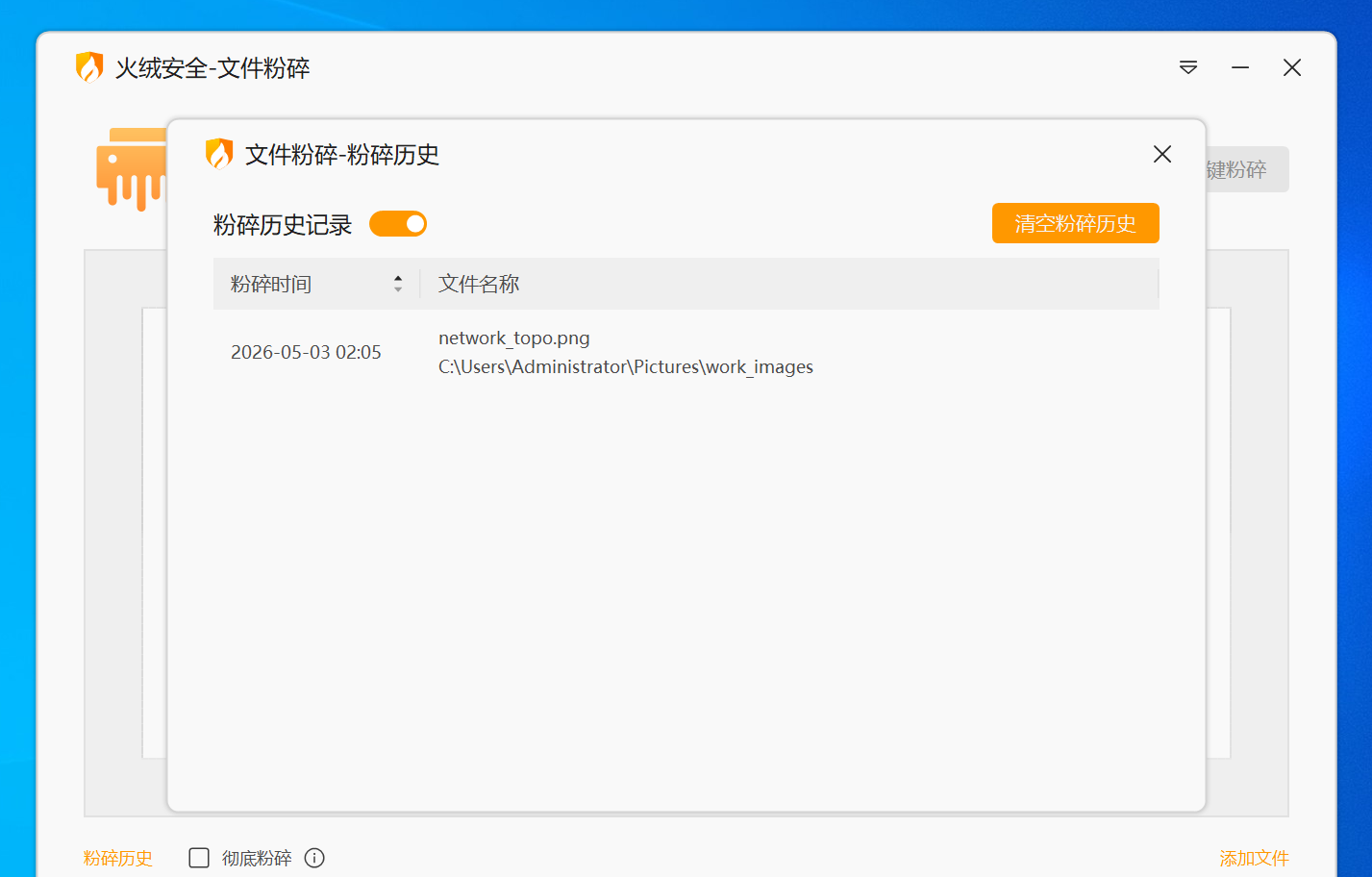
Task: Click the shield logo in the history dialog header
Action: [x=219, y=154]
